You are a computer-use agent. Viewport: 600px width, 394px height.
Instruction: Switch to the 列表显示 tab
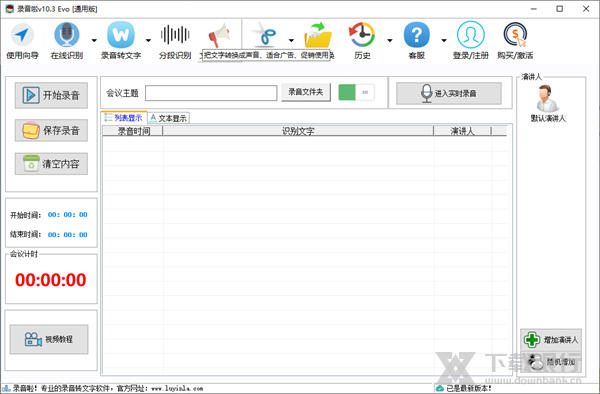[124, 118]
